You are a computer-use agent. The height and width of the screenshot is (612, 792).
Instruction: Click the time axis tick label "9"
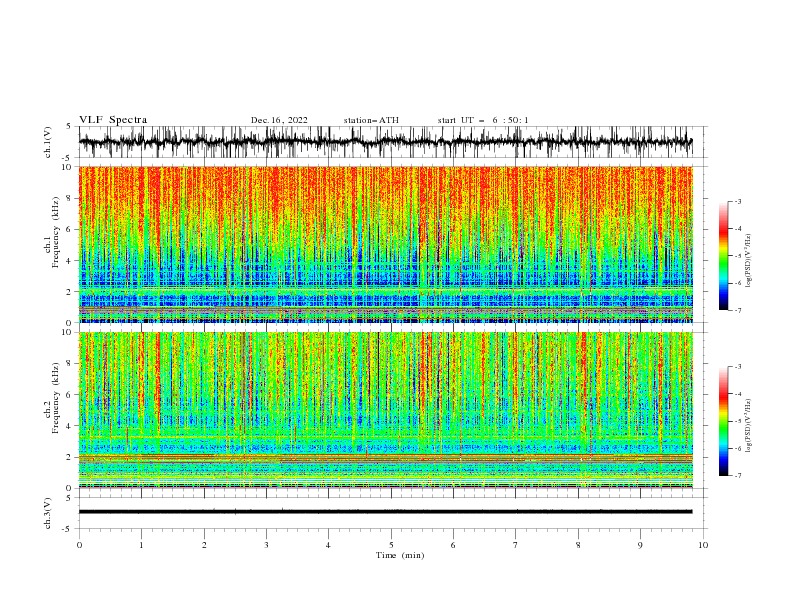[640, 545]
